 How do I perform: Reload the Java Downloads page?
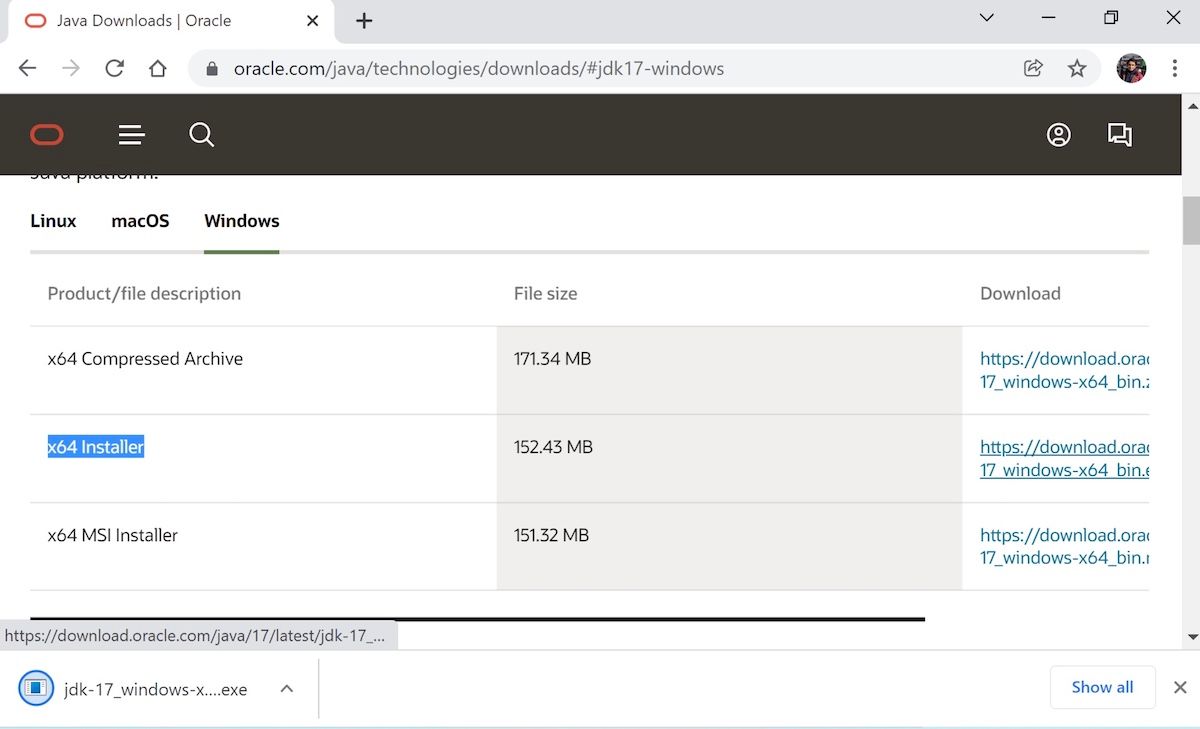114,68
